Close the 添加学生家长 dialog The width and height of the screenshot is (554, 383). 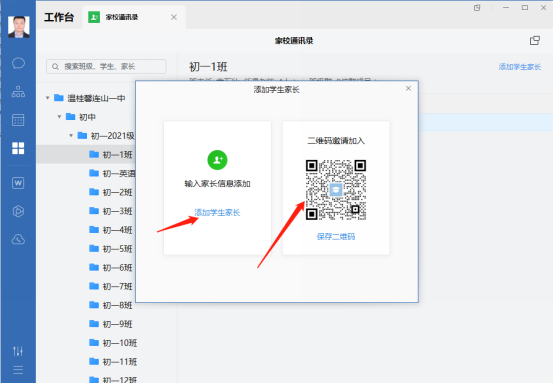[408, 88]
